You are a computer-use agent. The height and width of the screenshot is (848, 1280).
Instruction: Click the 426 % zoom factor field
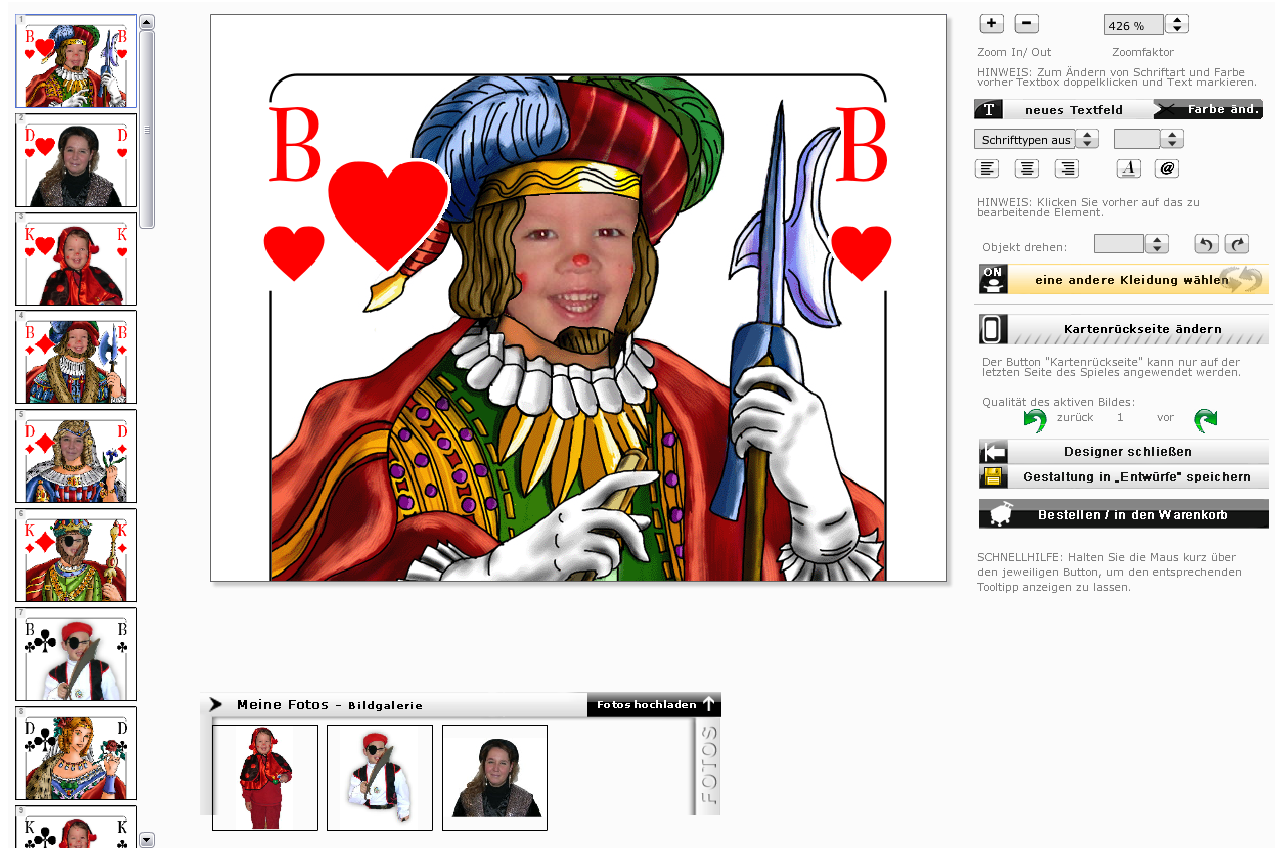pyautogui.click(x=1134, y=25)
